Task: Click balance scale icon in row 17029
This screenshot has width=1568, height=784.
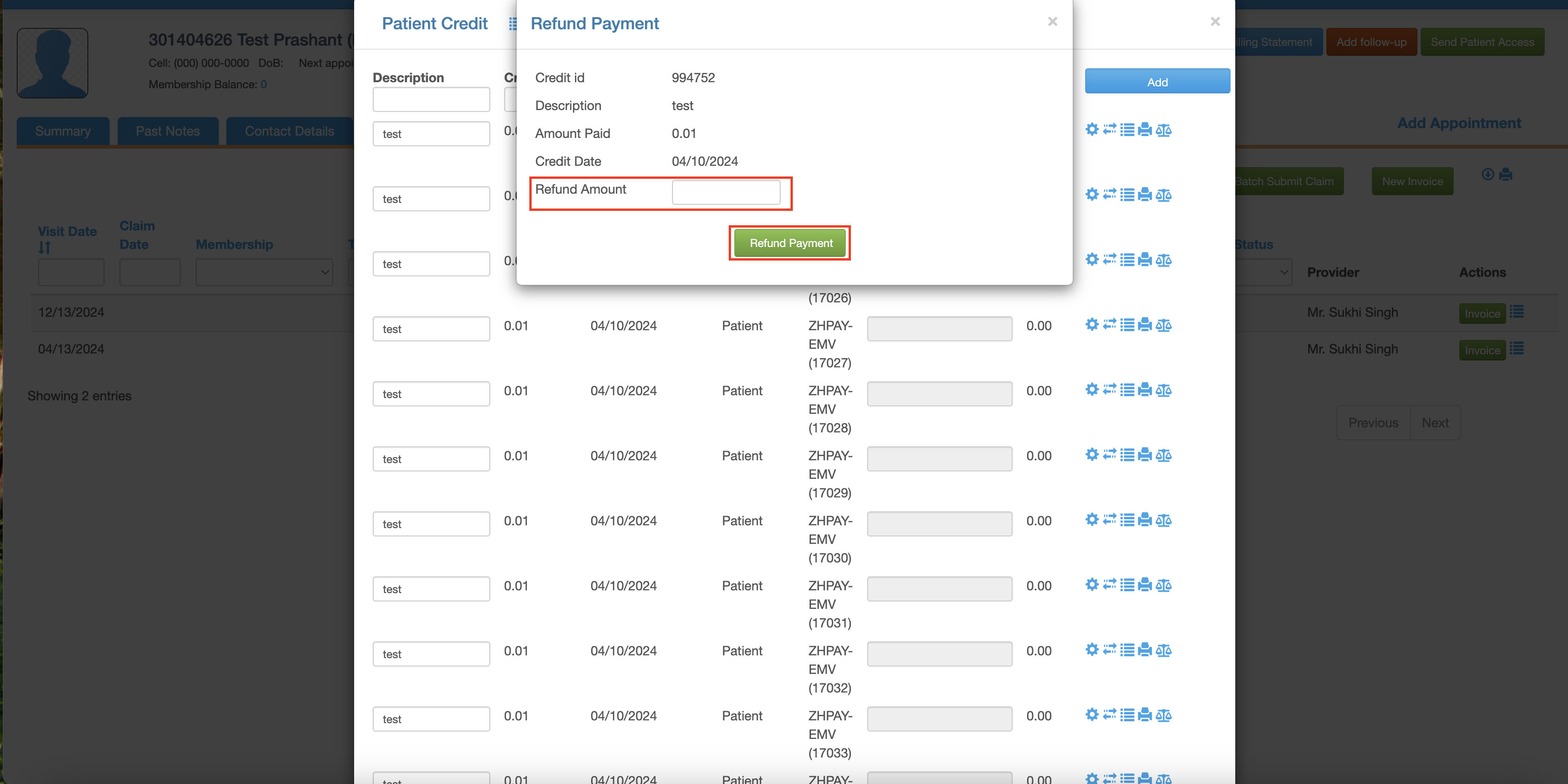Action: (x=1163, y=455)
